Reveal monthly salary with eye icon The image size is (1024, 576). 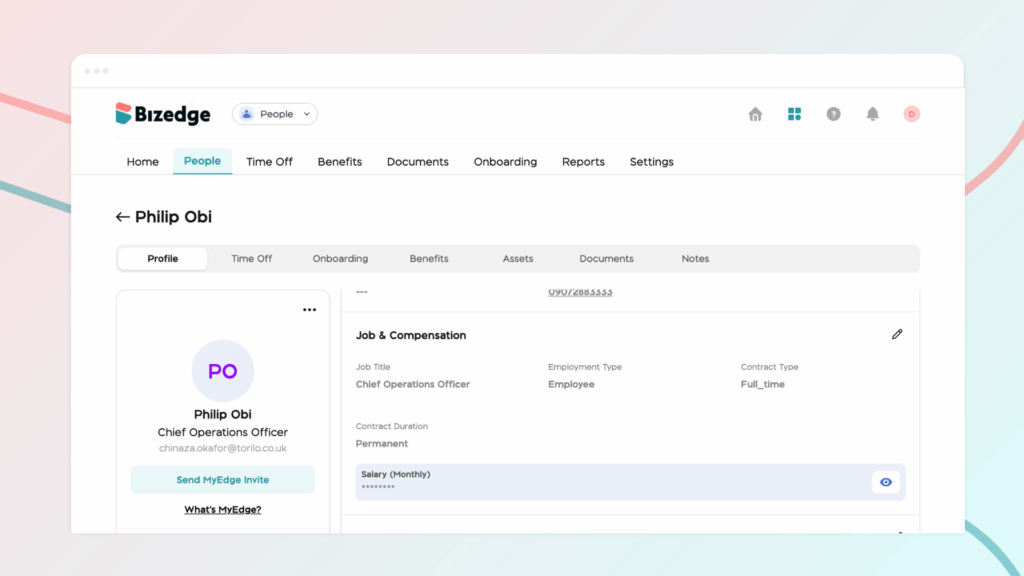(x=886, y=482)
